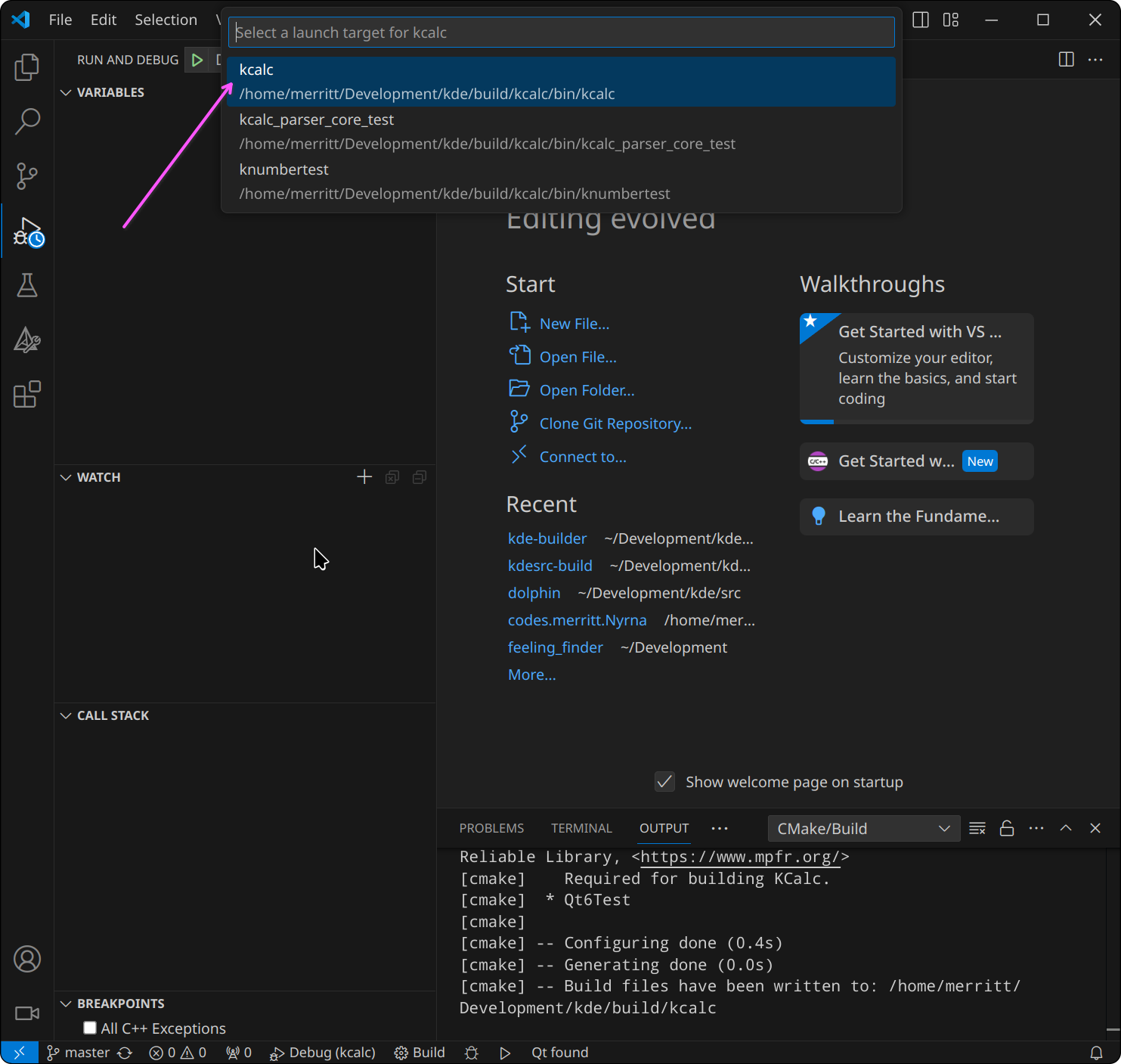Viewport: 1121px width, 1064px height.
Task: Switch to the OUTPUT tab
Action: (664, 828)
